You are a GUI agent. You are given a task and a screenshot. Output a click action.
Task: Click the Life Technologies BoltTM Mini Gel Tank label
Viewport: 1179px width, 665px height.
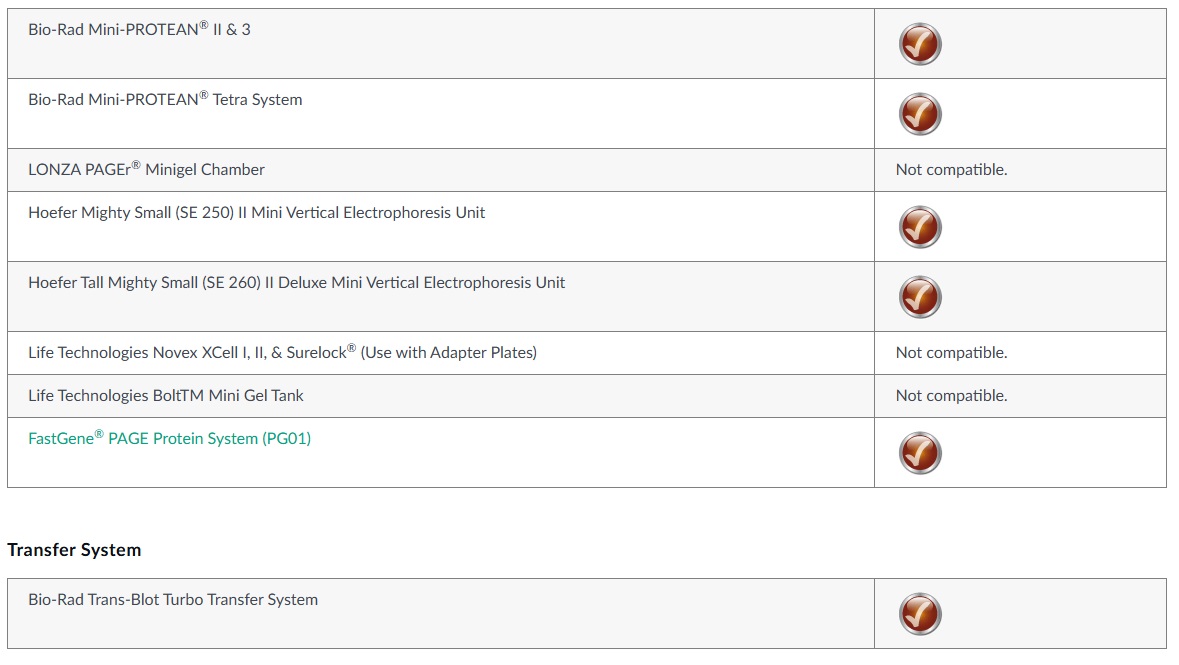(165, 396)
